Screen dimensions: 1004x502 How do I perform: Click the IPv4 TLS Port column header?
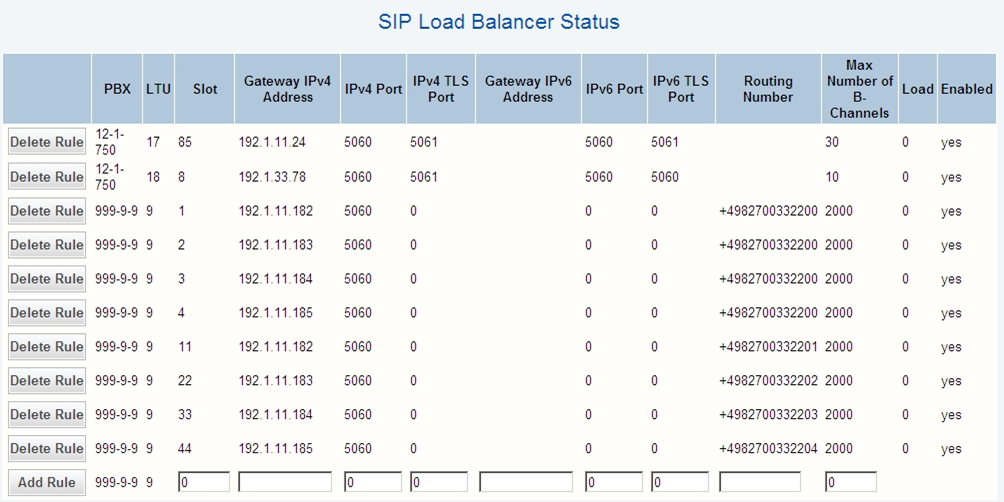click(x=441, y=89)
